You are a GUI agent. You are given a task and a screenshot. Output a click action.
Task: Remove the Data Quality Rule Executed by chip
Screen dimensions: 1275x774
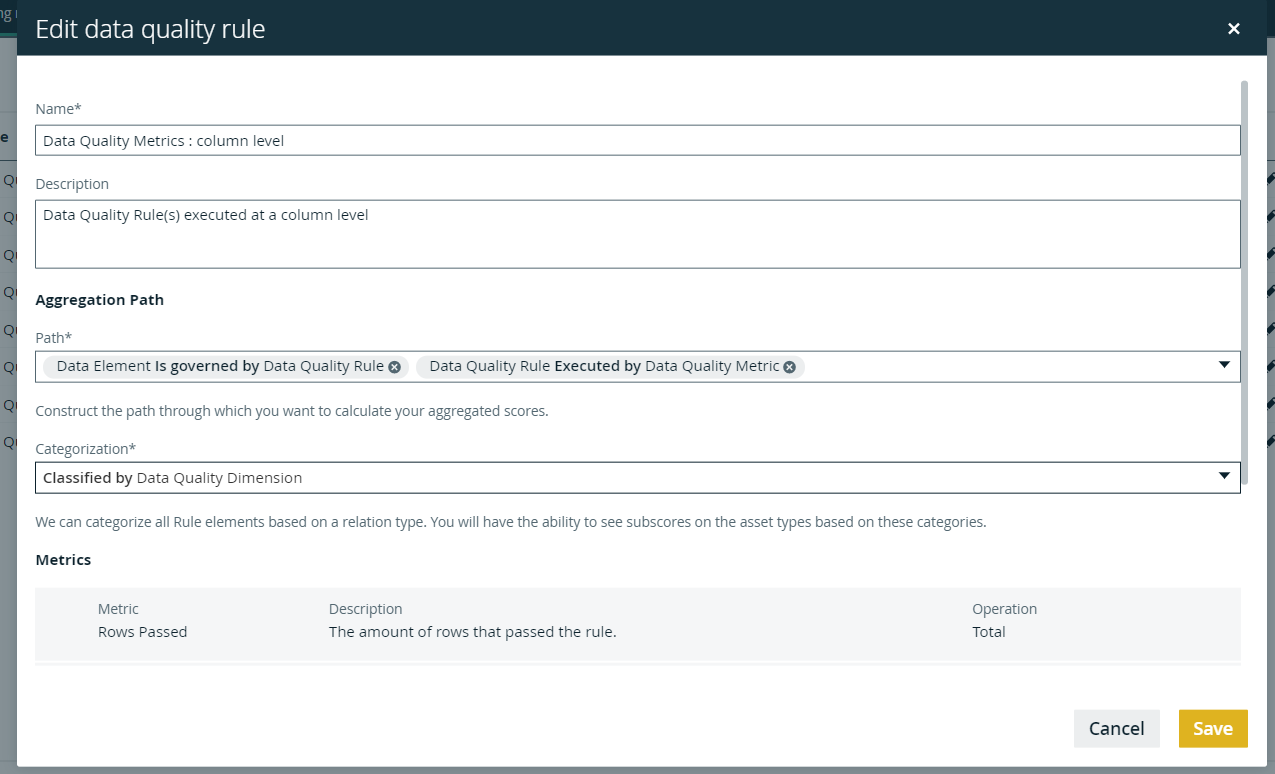coord(789,367)
